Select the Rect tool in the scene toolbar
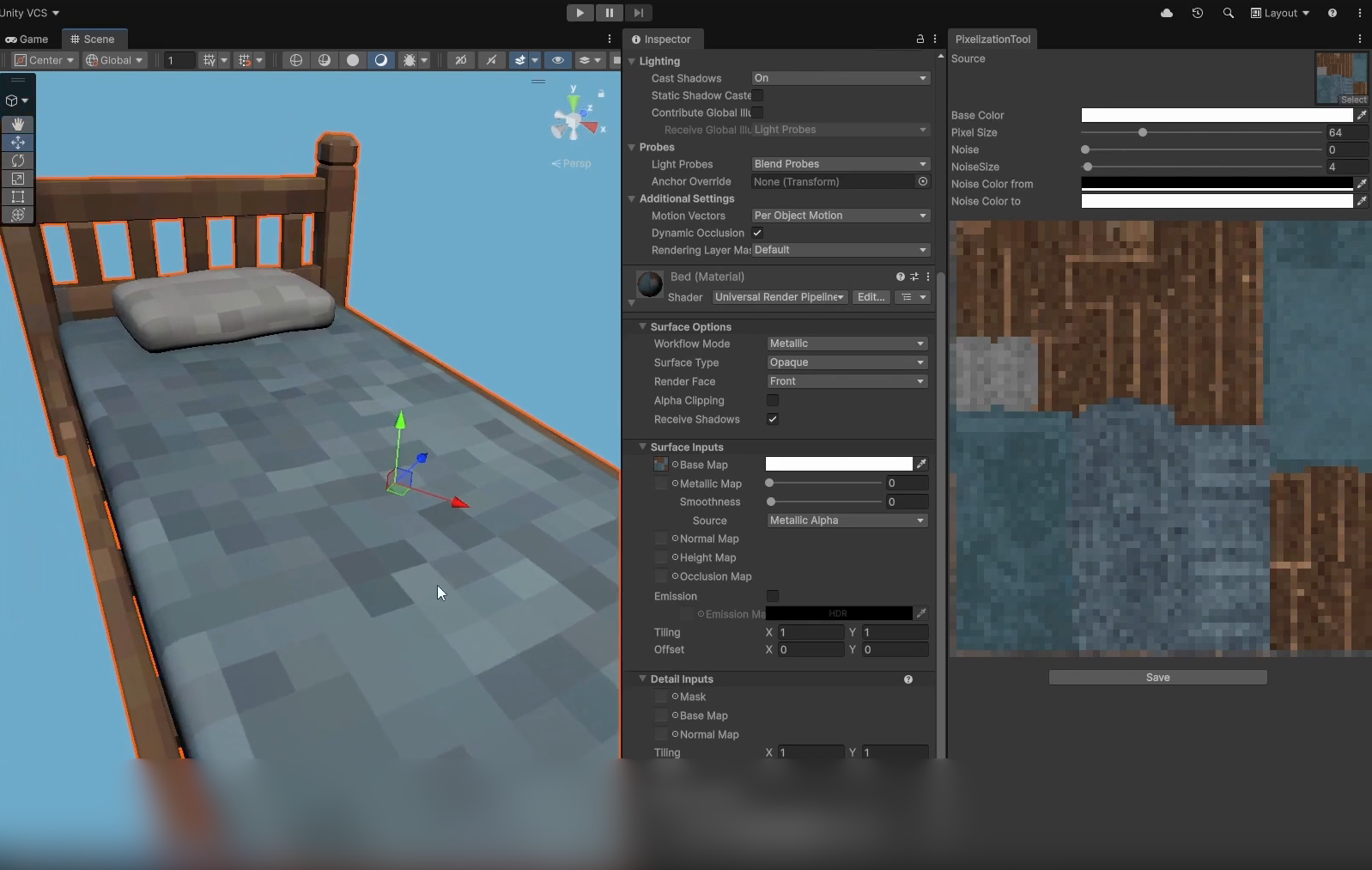Viewport: 1372px width, 870px height. 18,197
